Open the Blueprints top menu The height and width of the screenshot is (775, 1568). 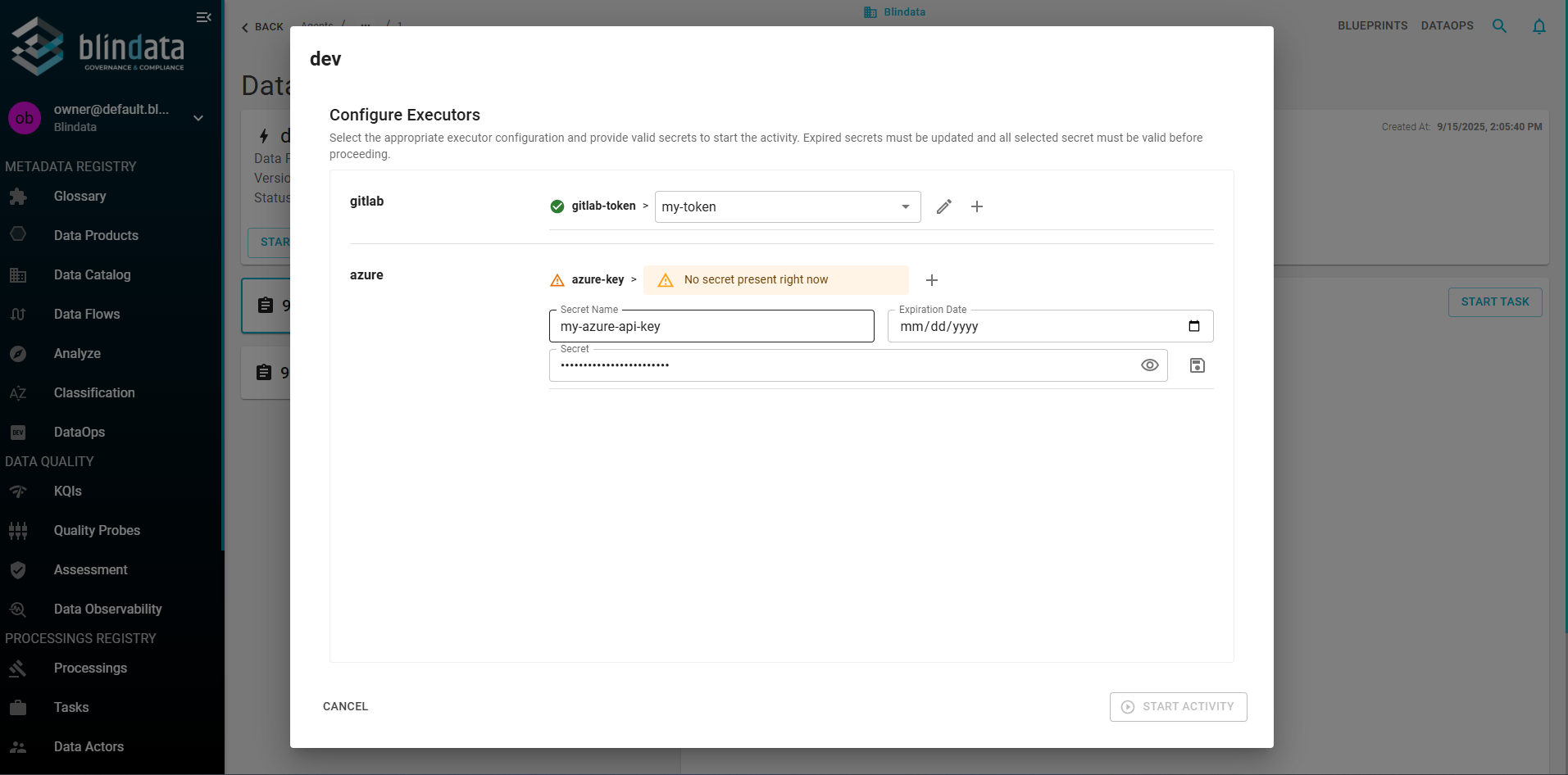coord(1372,26)
